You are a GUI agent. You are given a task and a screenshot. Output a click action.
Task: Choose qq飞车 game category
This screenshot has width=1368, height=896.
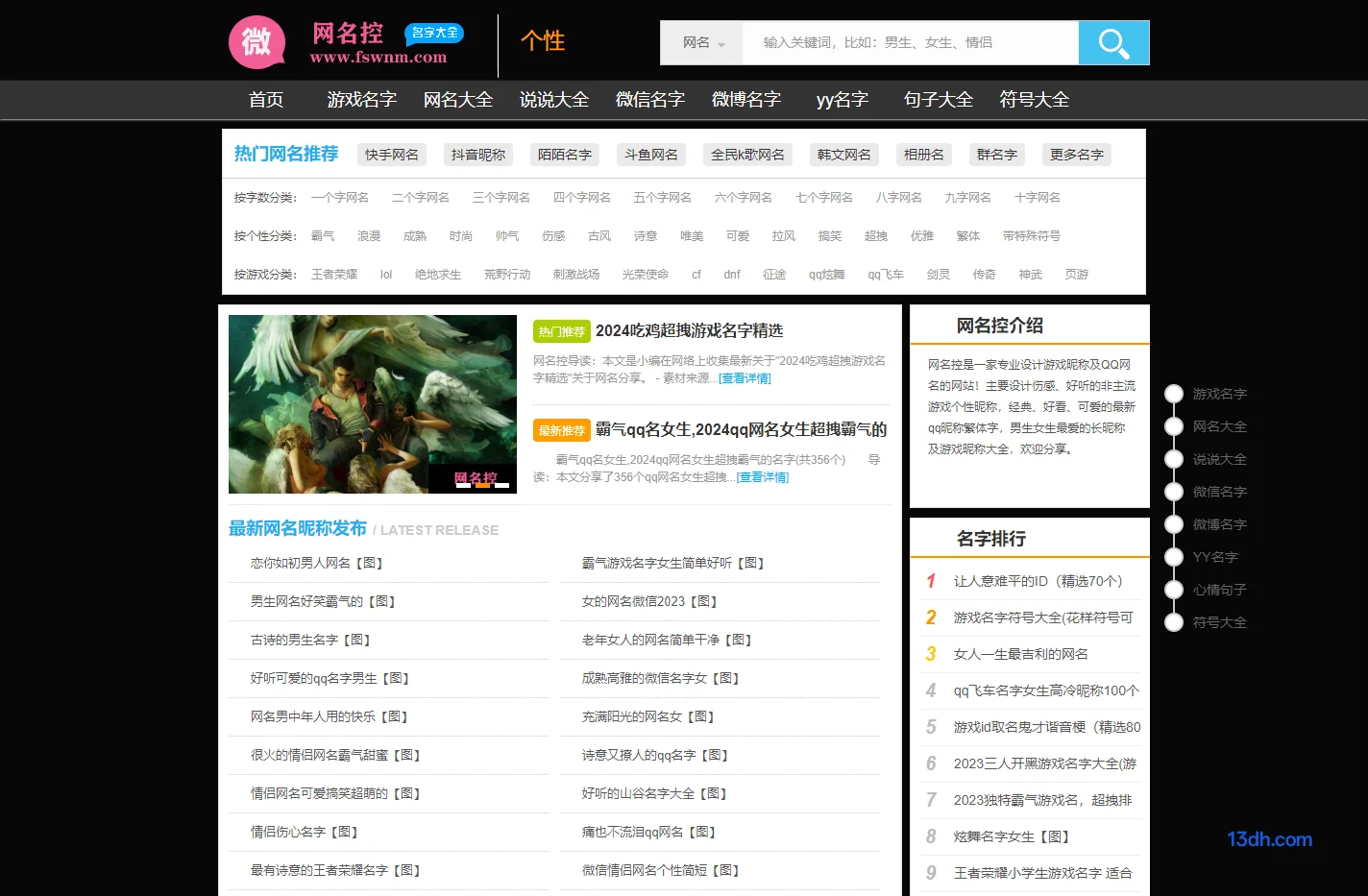coord(886,275)
